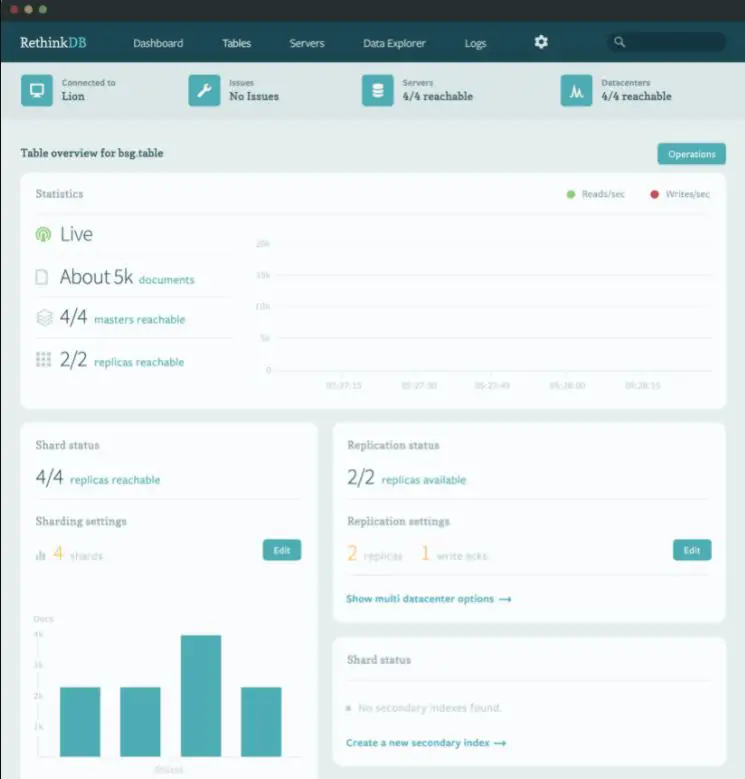
Task: Click the Operations button
Action: pyautogui.click(x=691, y=154)
